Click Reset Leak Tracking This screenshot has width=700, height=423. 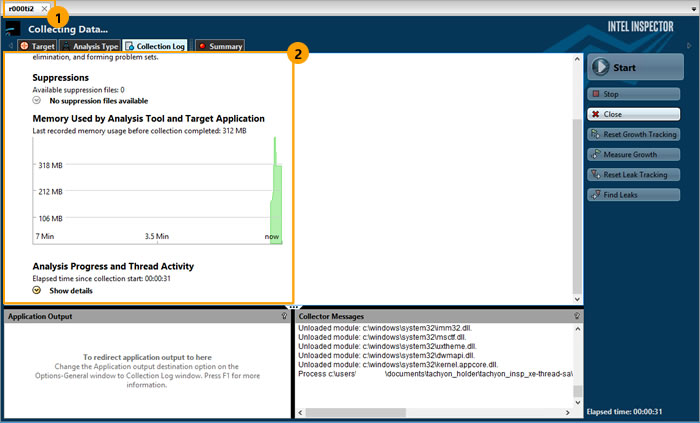point(634,174)
